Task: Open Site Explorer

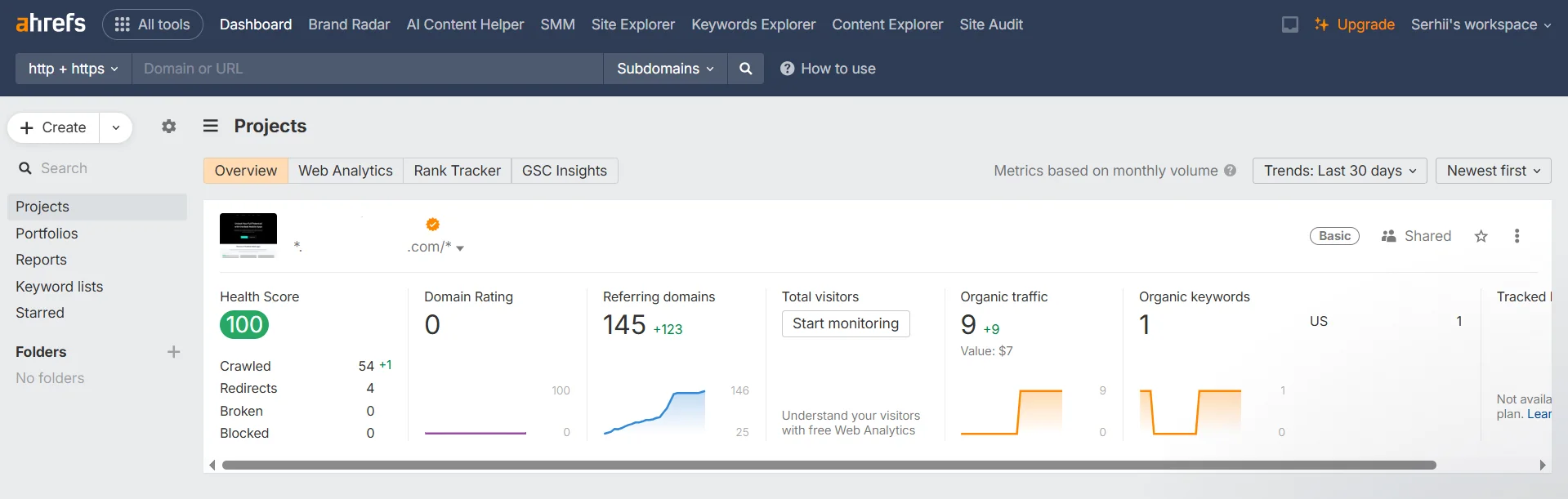Action: pos(633,25)
